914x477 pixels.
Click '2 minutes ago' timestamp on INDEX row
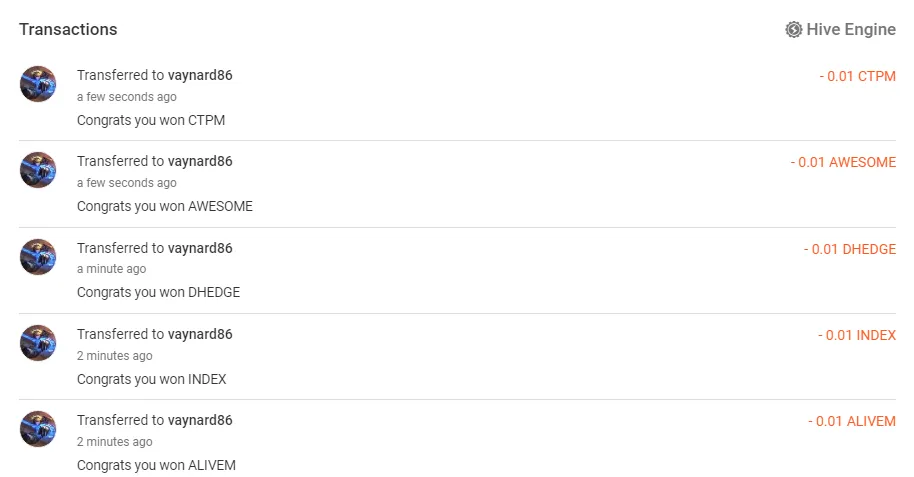pos(115,356)
